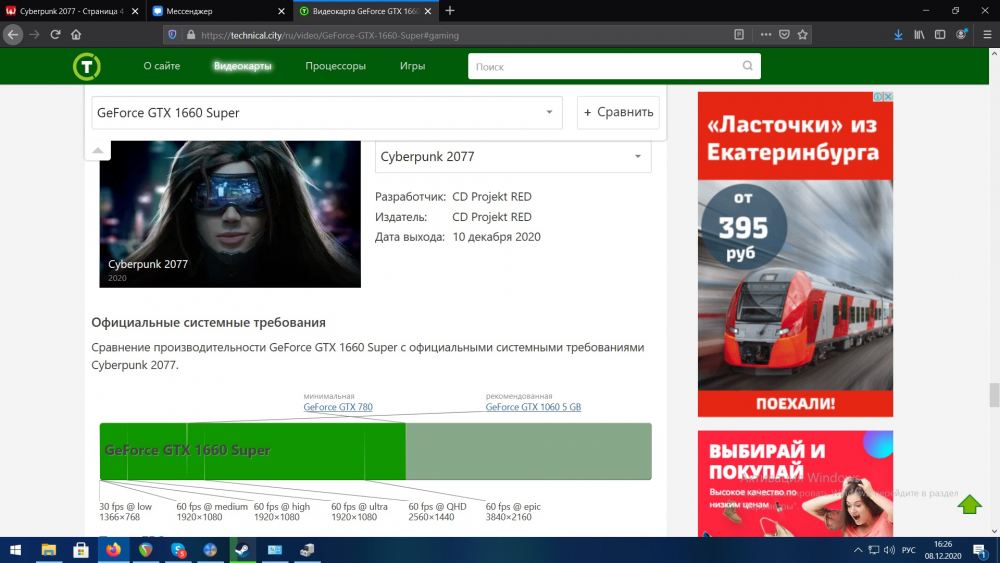Close the Cyberpunk 2077 forum tab
This screenshot has width=1000, height=563.
pyautogui.click(x=135, y=11)
